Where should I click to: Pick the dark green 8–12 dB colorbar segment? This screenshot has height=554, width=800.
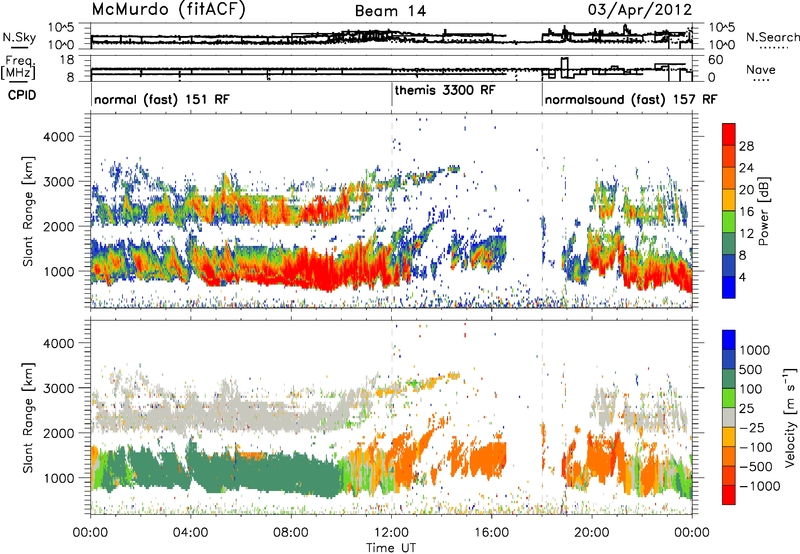pos(729,244)
